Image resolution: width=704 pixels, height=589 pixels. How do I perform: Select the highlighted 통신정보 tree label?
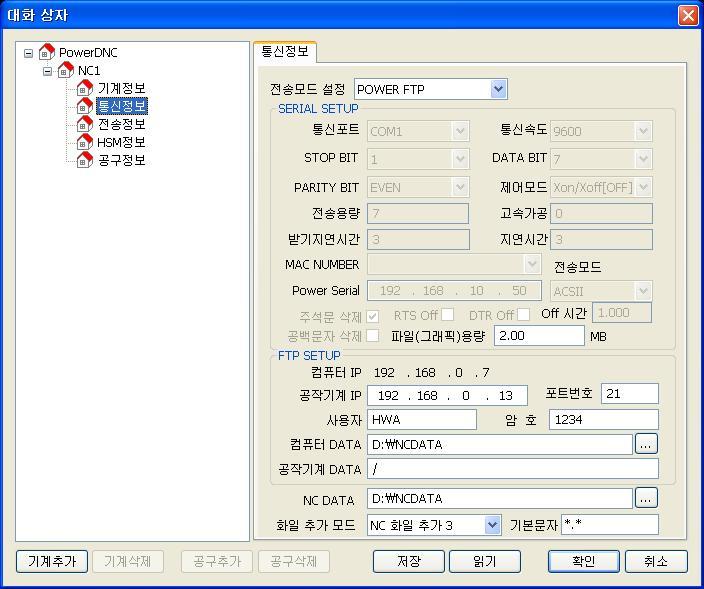point(122,106)
